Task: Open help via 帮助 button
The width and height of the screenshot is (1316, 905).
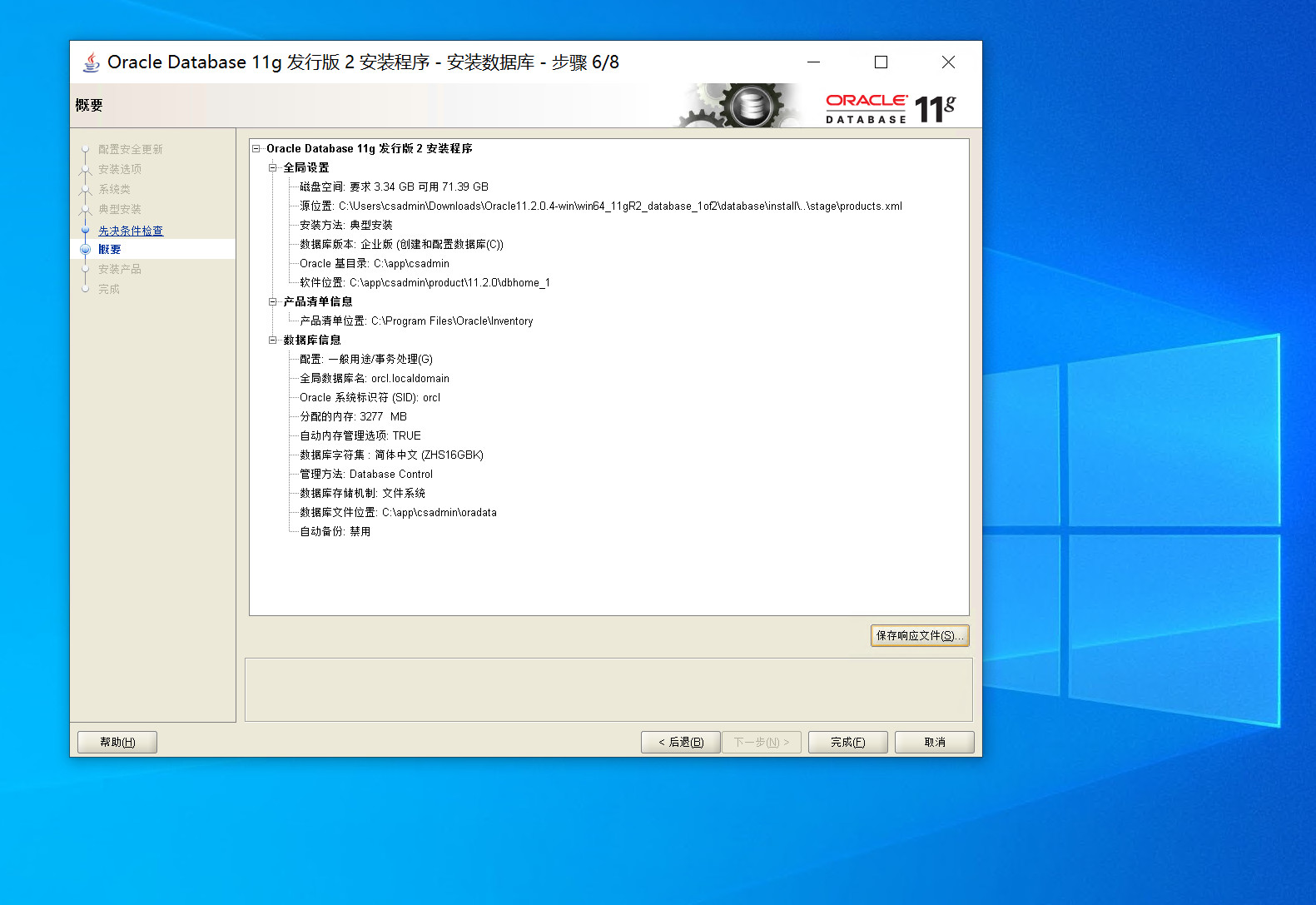Action: (x=117, y=742)
